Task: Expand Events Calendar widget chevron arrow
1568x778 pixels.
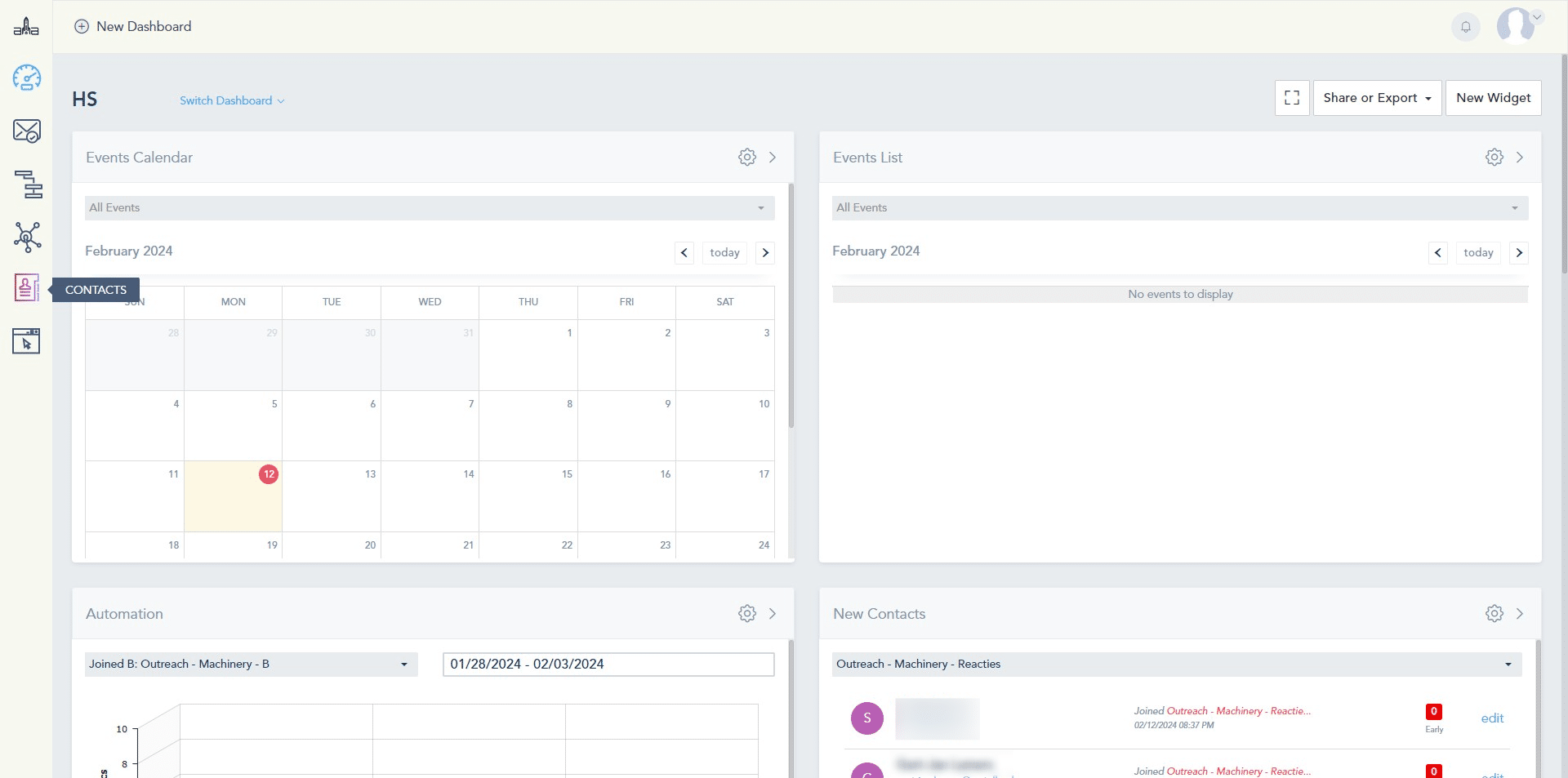Action: click(773, 158)
